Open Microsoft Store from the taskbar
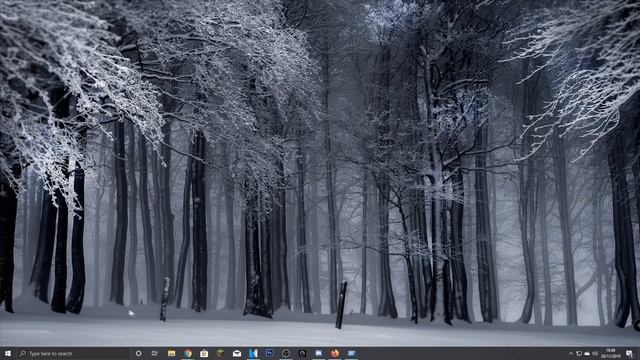 (204, 353)
